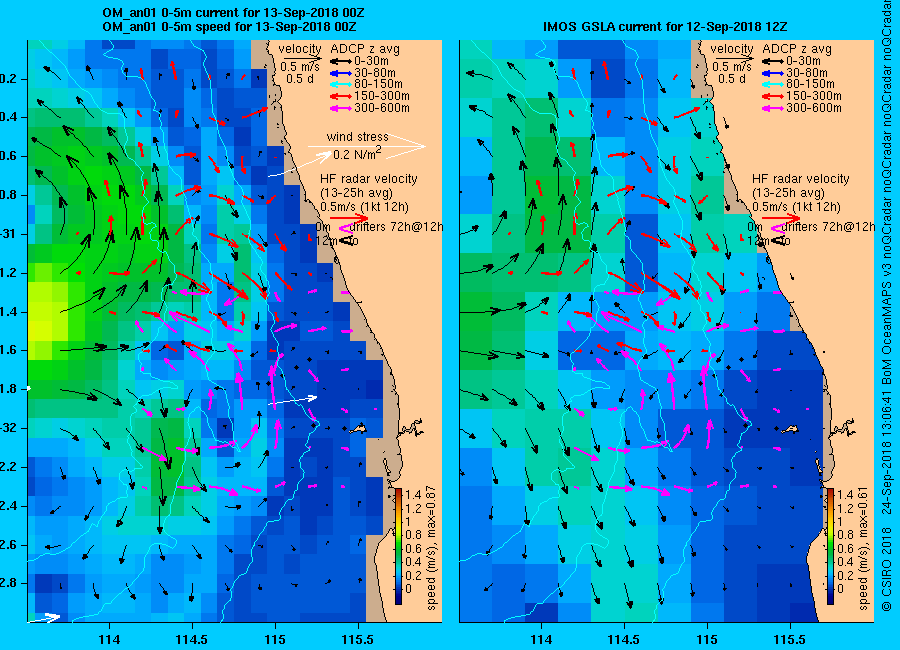Click '(13-25h avg)' text in OM_an01 panel
The height and width of the screenshot is (650, 900).
point(356,193)
